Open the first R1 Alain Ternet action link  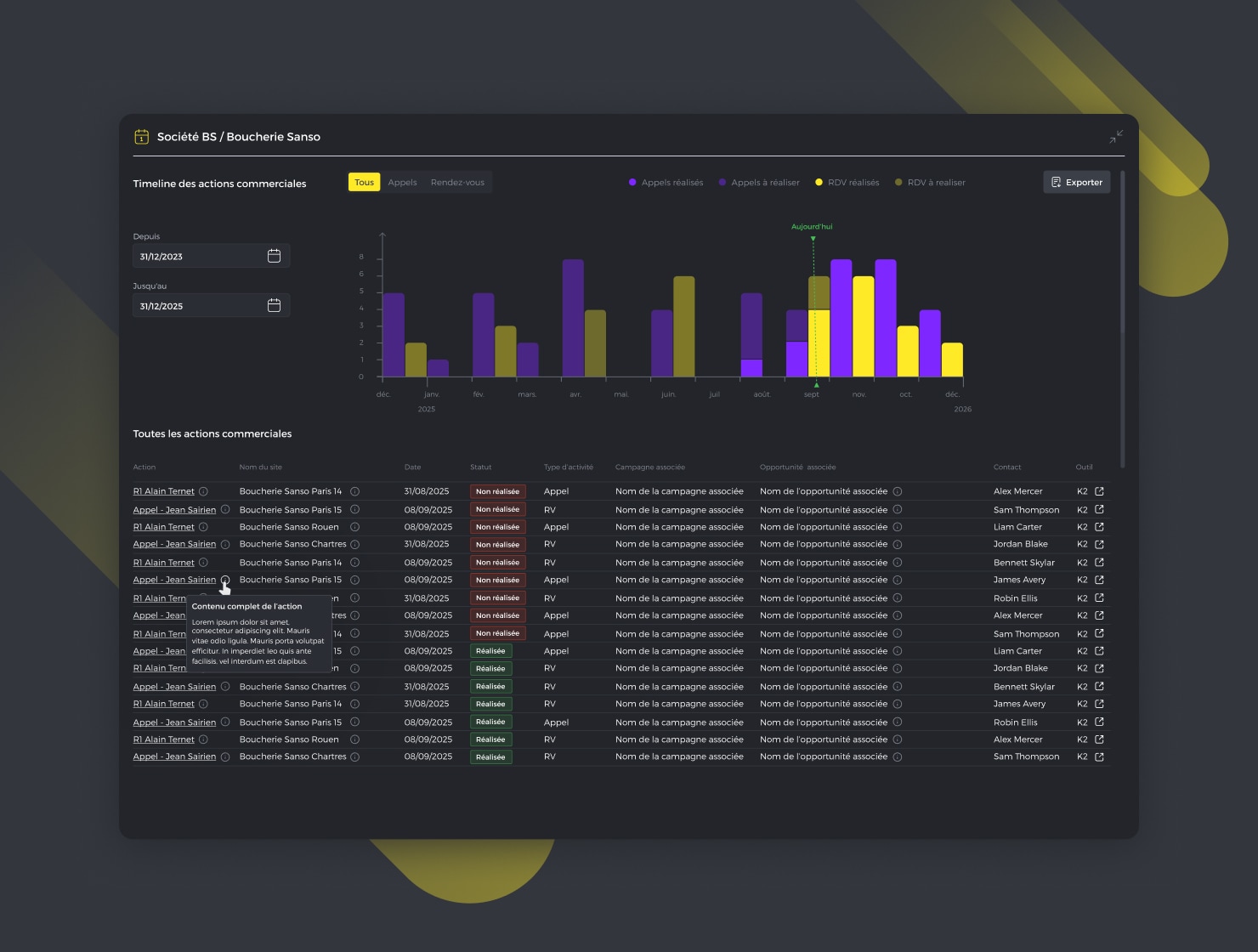[x=163, y=491]
